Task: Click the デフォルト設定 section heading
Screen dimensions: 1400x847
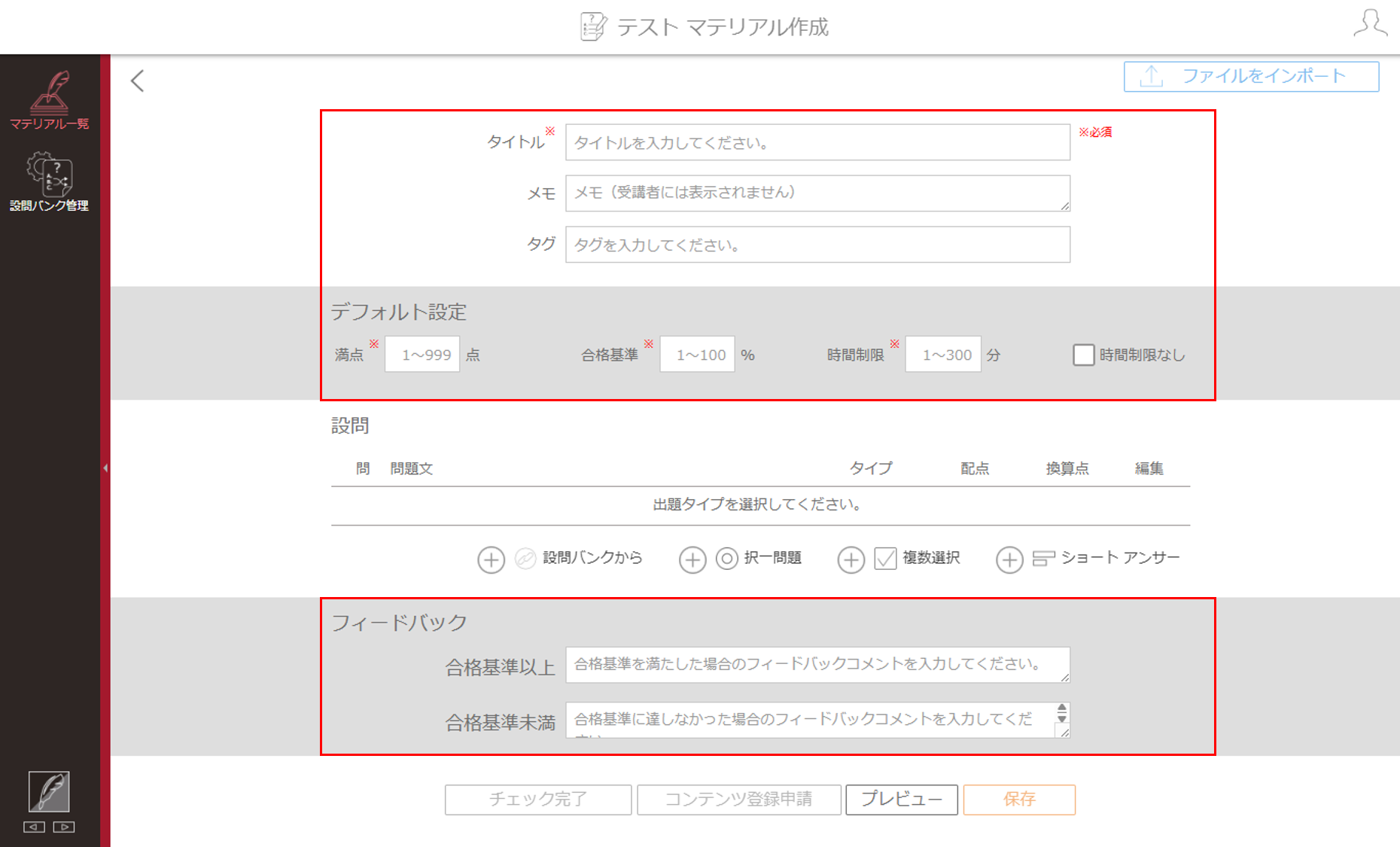Action: click(399, 312)
